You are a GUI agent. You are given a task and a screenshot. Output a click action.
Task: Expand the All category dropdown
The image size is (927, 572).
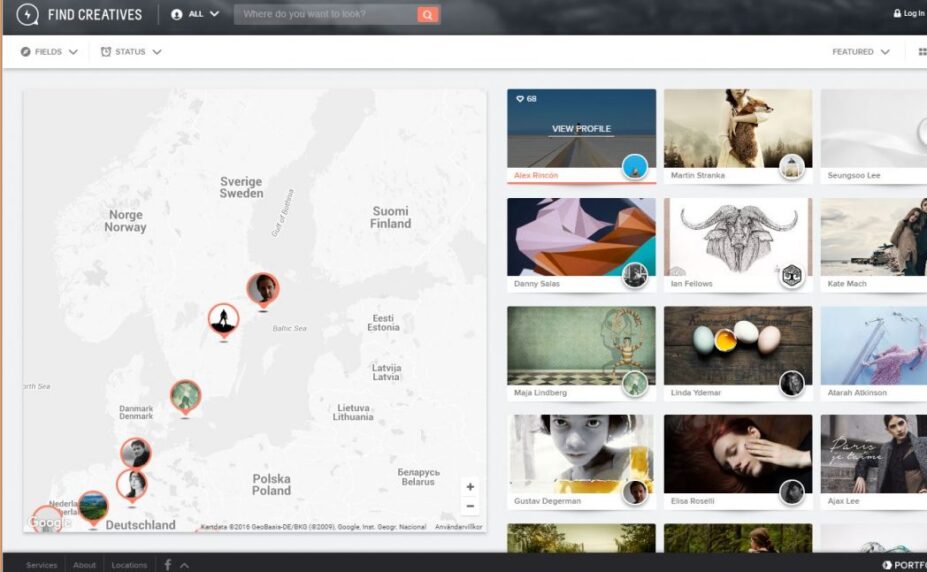point(195,15)
